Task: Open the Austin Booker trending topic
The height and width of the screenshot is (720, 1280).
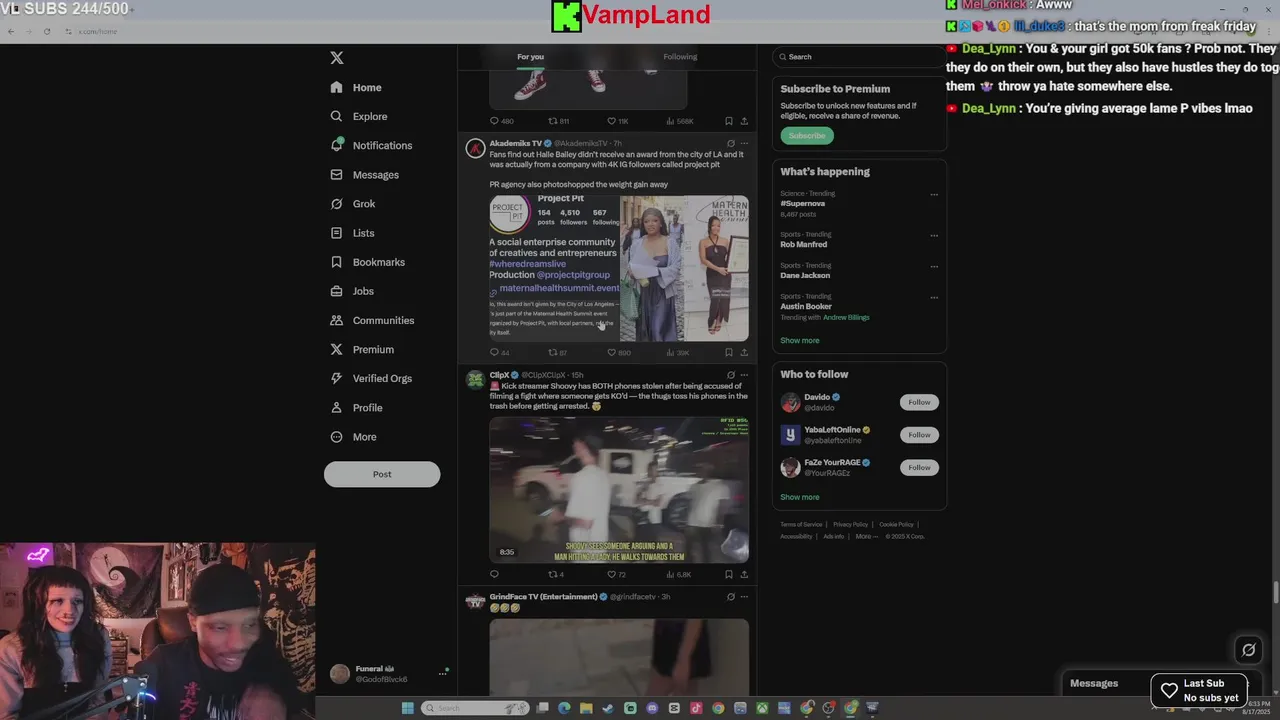Action: [806, 306]
